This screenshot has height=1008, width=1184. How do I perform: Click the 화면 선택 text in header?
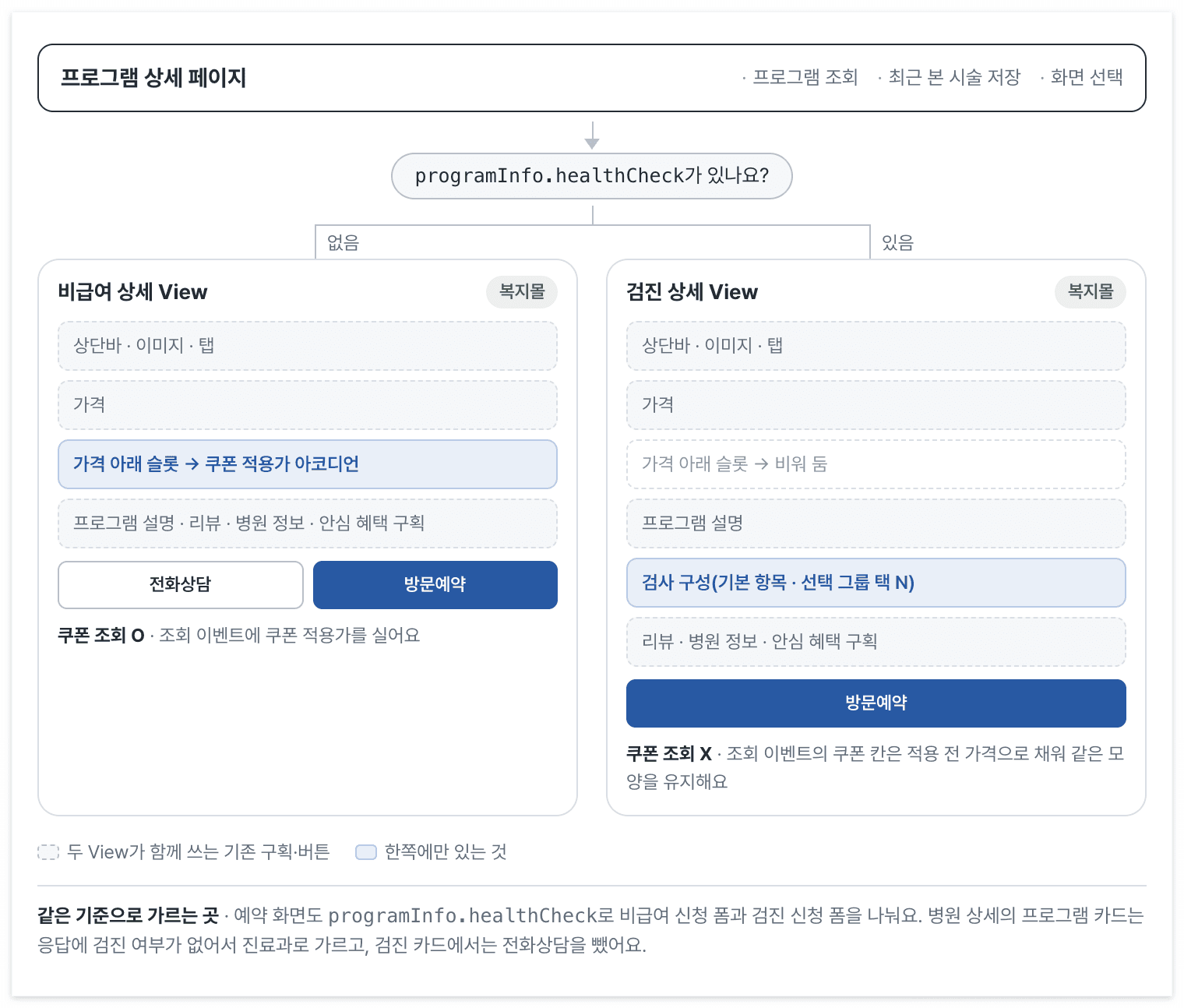1087,77
